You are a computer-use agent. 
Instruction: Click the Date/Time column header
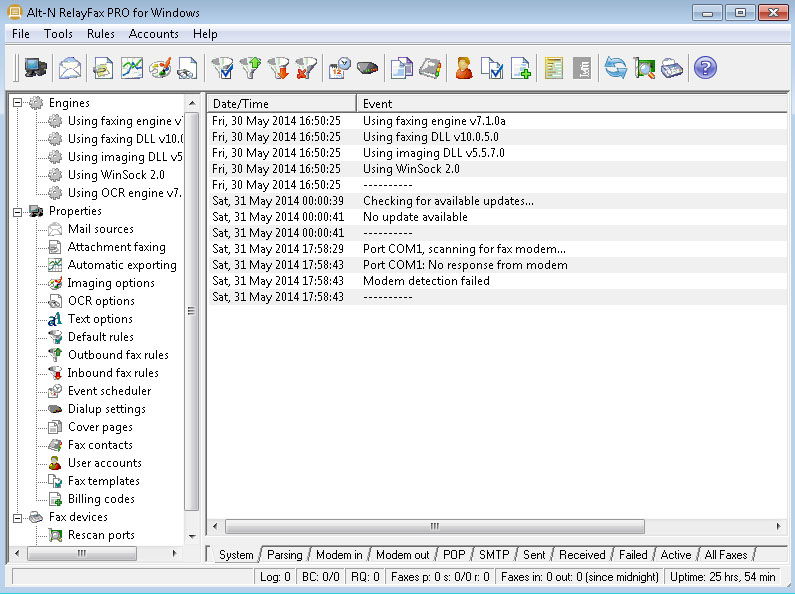click(x=280, y=103)
